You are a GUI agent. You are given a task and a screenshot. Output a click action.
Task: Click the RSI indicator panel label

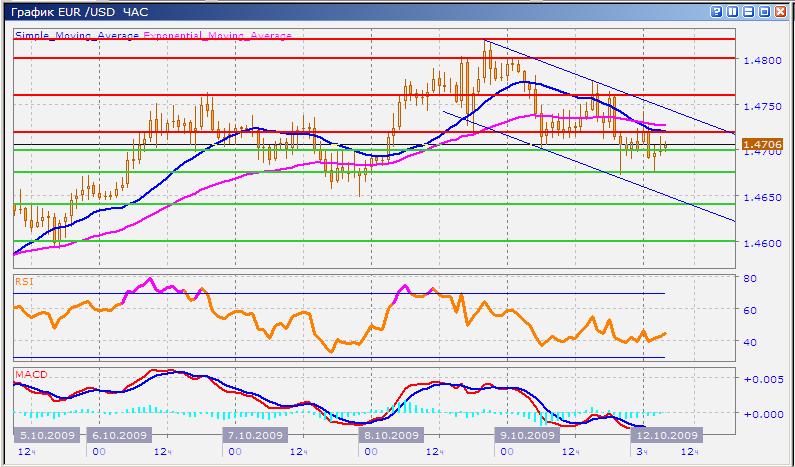(x=24, y=282)
